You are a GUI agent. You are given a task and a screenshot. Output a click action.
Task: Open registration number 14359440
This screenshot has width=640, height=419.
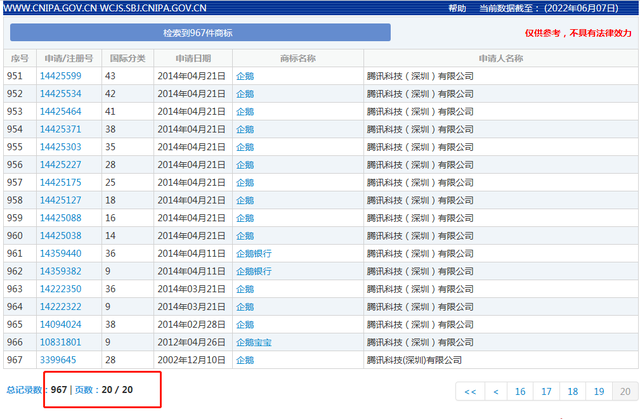[x=60, y=253]
